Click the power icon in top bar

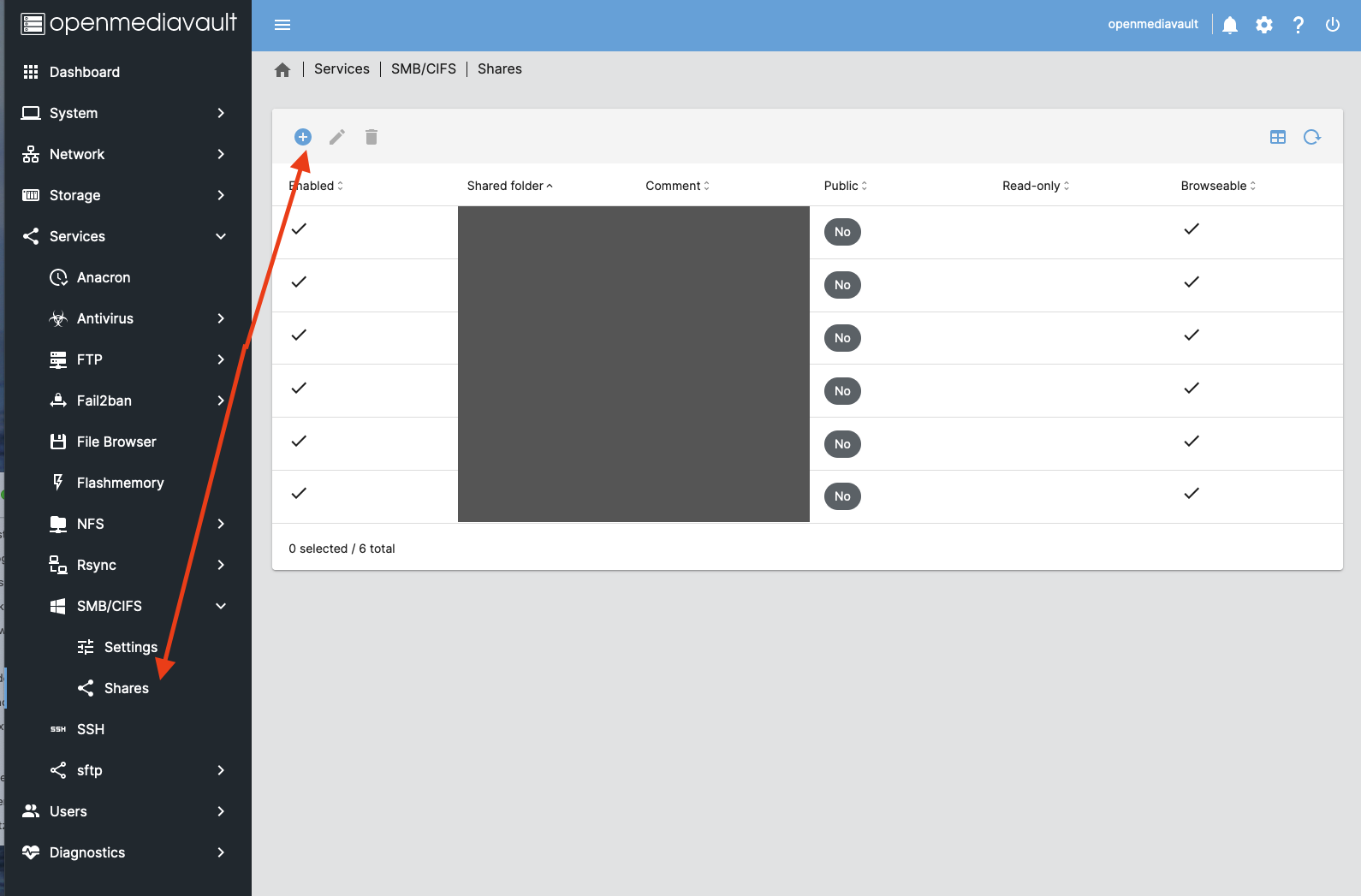[1332, 25]
